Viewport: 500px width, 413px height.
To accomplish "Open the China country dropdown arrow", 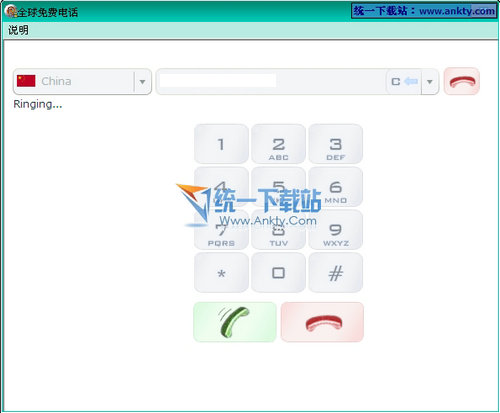I will click(x=142, y=82).
